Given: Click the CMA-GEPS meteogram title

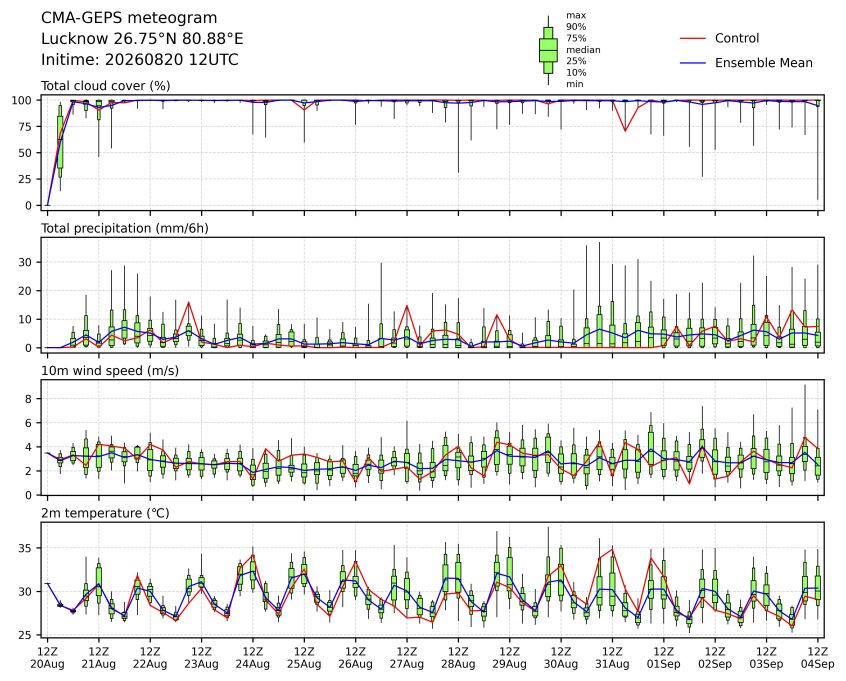Looking at the screenshot, I should (x=129, y=18).
